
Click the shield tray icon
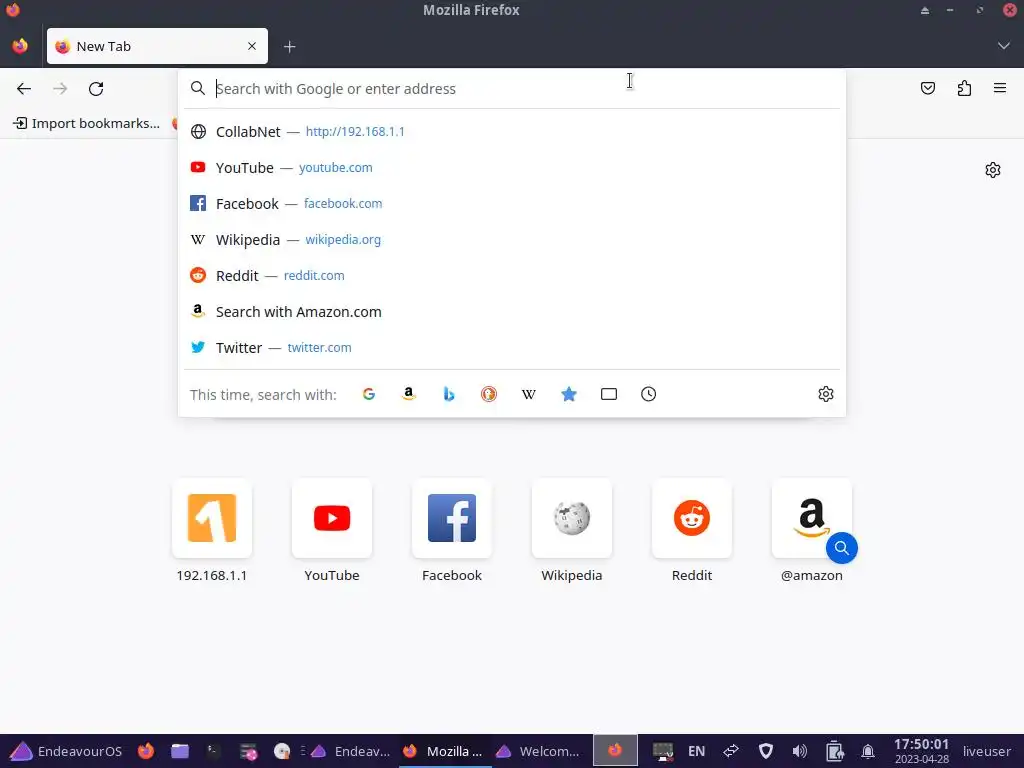(x=765, y=751)
